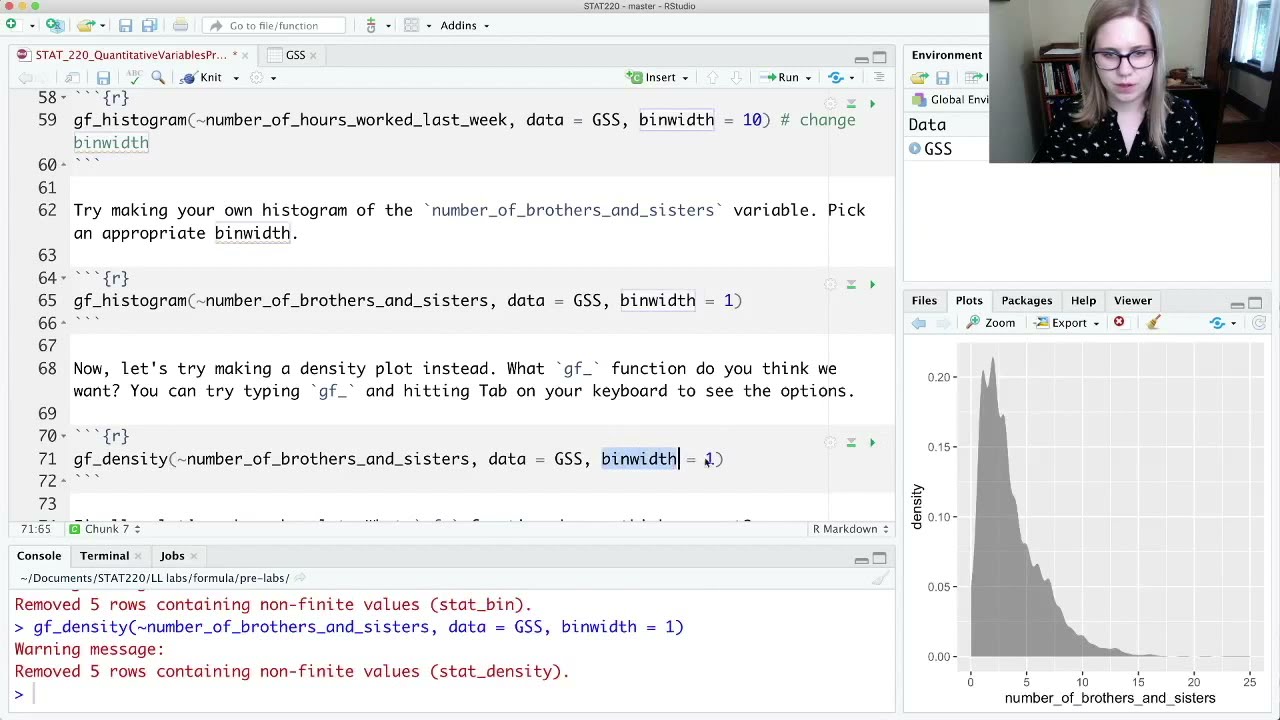Remove the current plot with red X
The width and height of the screenshot is (1280, 720).
1119,323
